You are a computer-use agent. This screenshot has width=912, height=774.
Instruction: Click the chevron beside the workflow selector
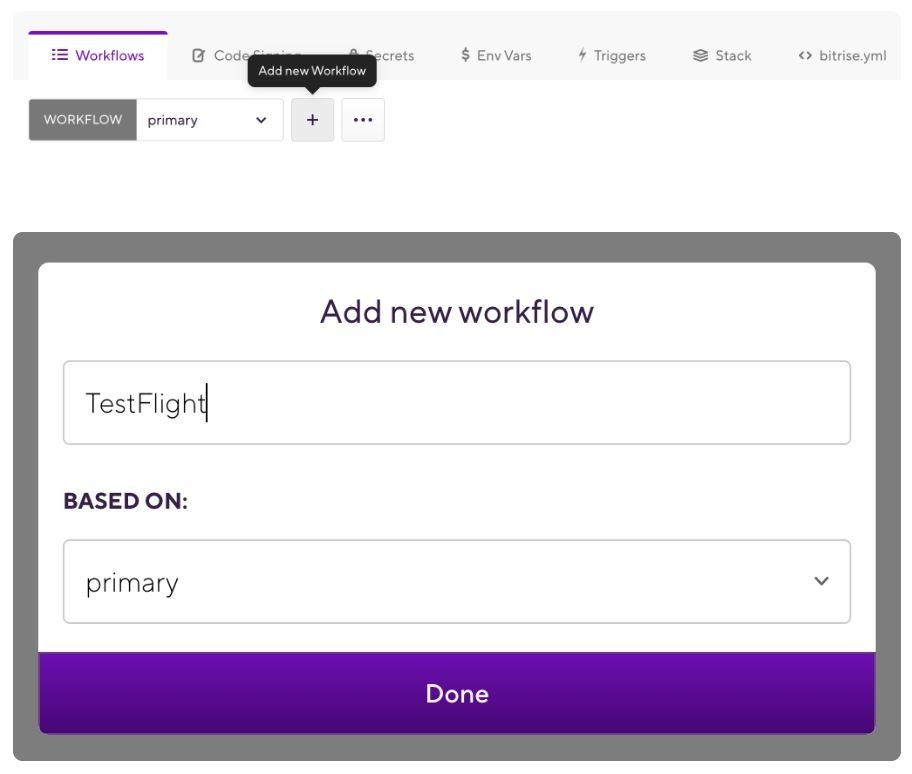tap(261, 120)
